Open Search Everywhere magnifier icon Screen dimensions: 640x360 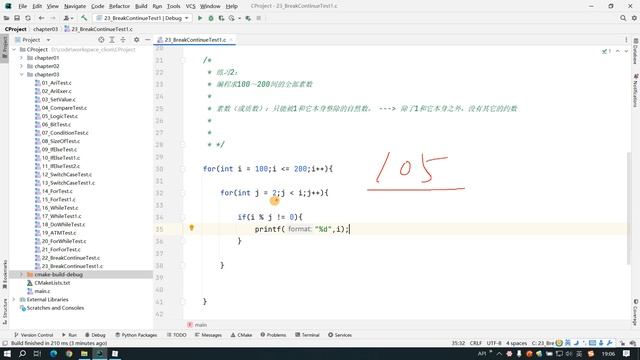pyautogui.click(x=623, y=18)
